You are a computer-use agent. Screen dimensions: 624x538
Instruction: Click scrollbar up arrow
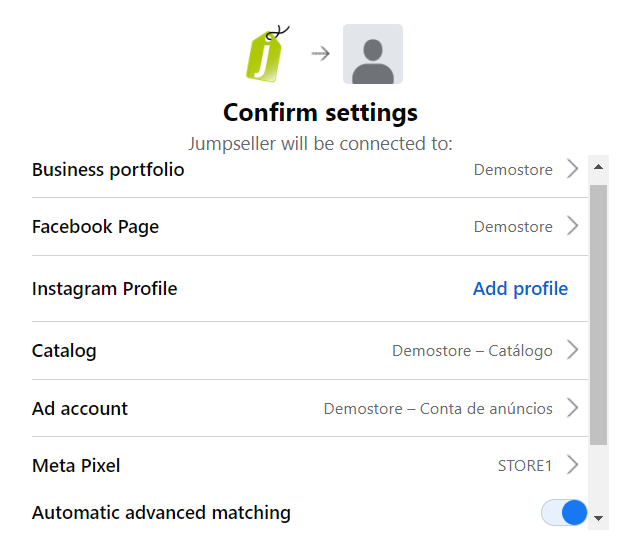pos(599,165)
